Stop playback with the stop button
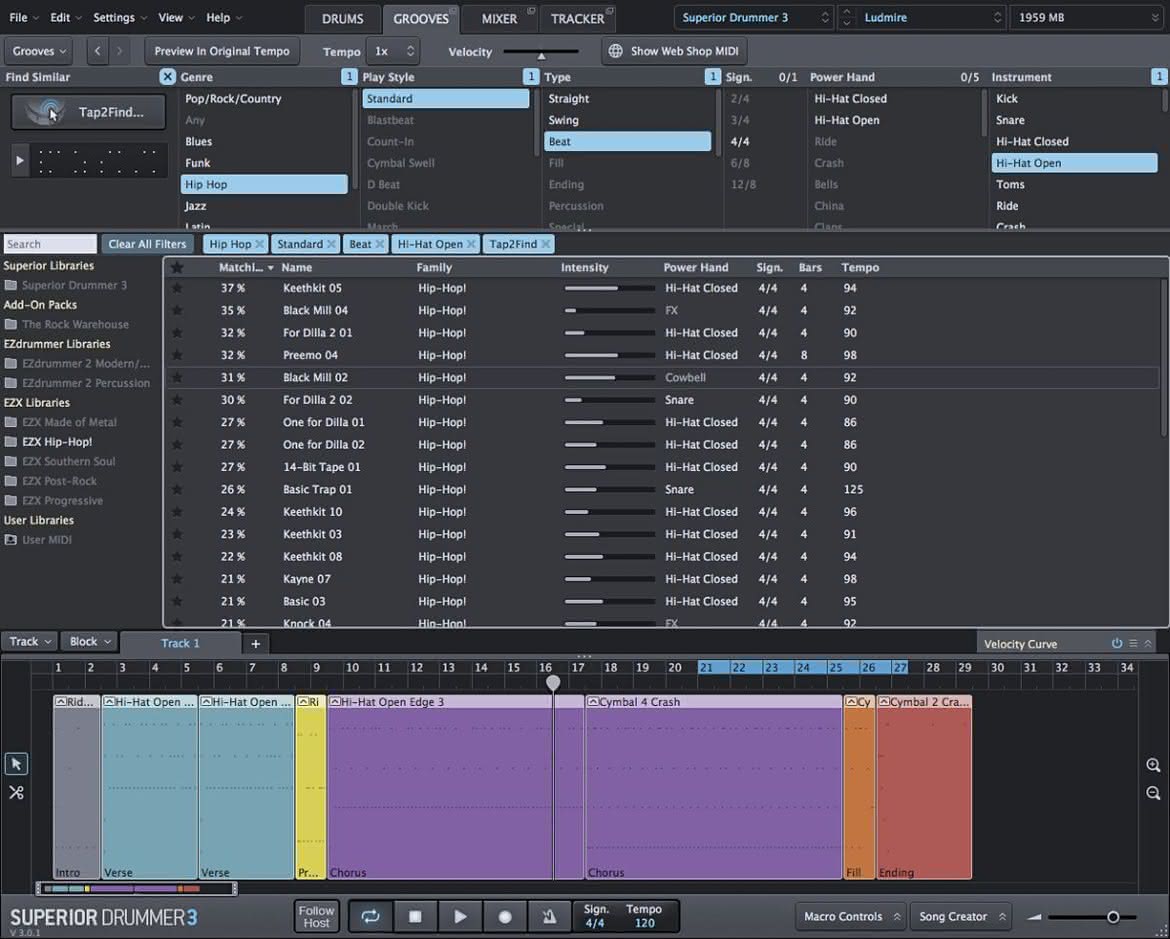 pyautogui.click(x=416, y=917)
